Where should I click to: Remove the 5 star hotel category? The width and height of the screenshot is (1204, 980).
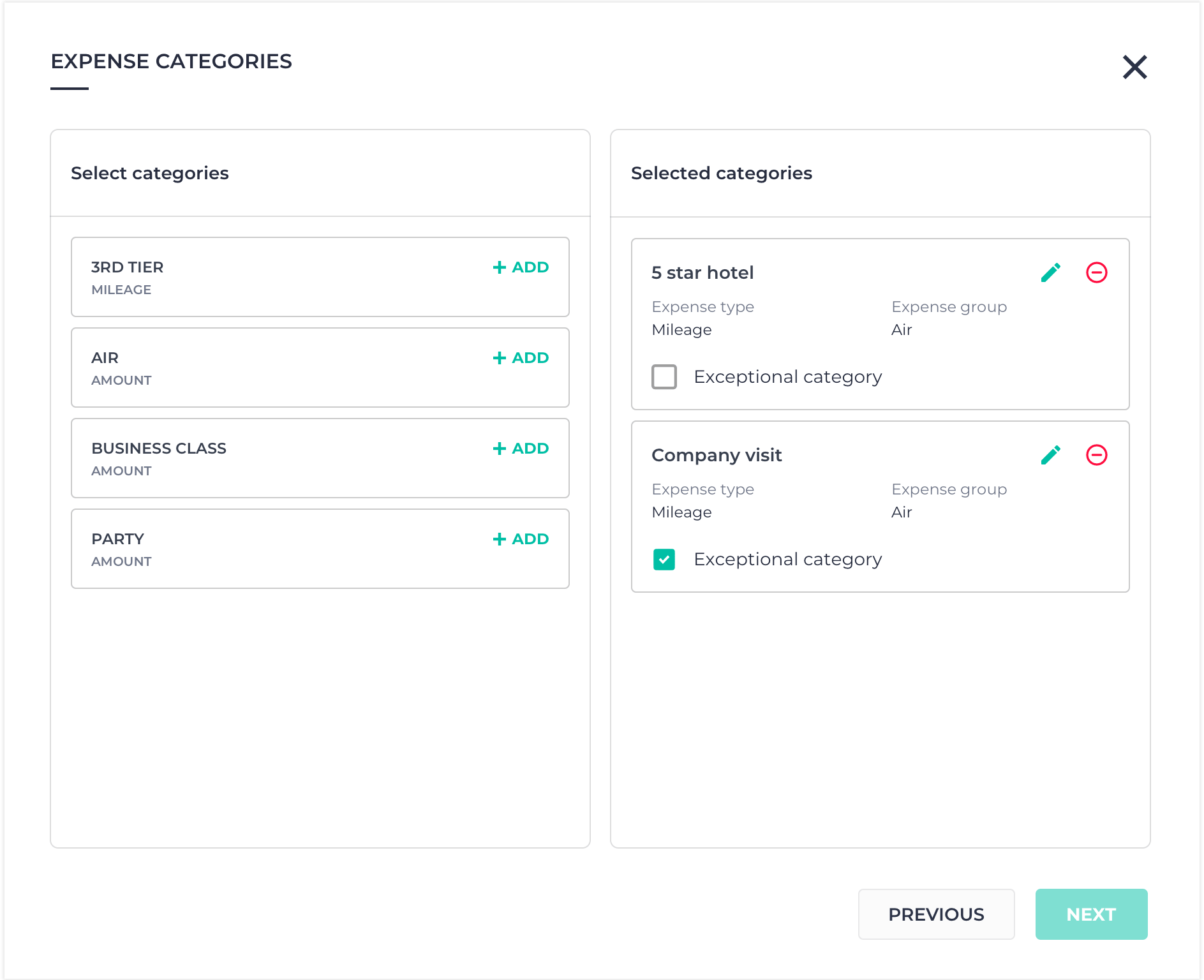[x=1096, y=272]
